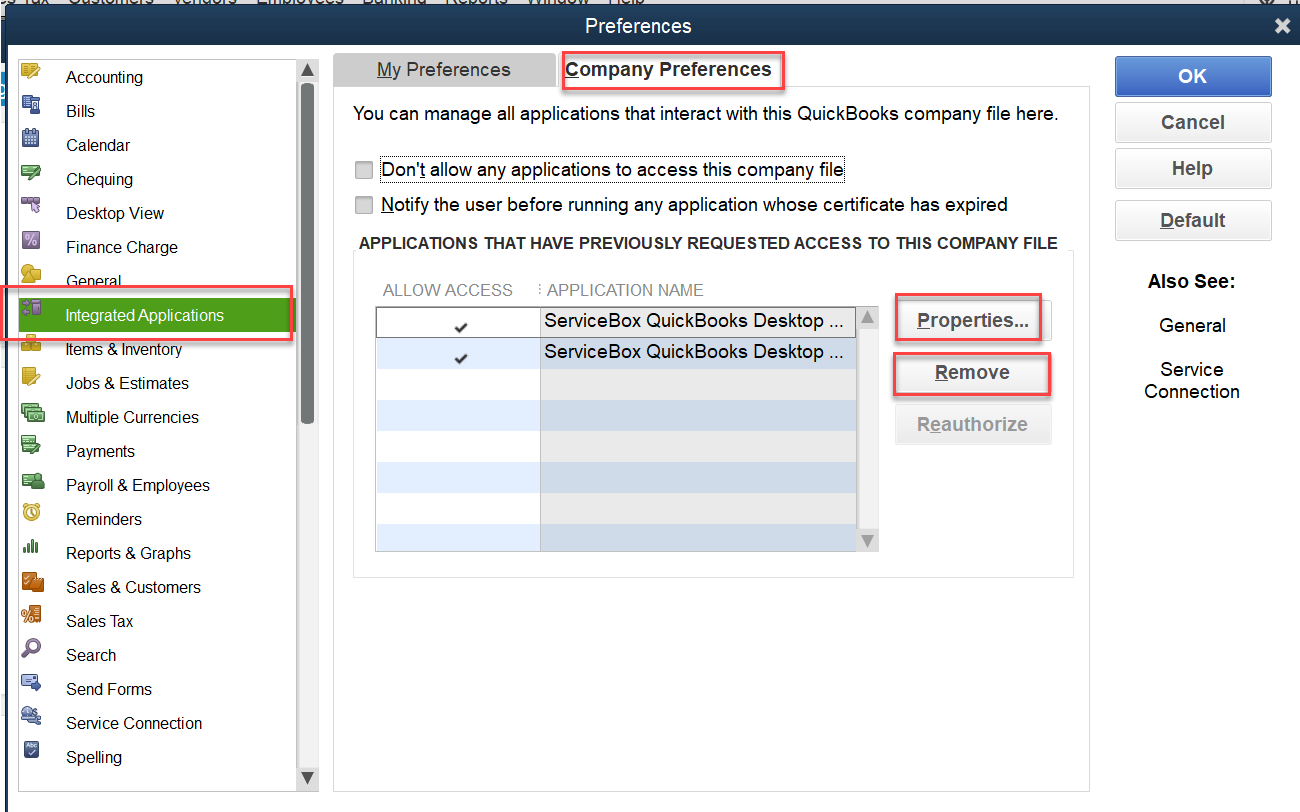The height and width of the screenshot is (812, 1300).
Task: Click the Desktop View category icon
Action: pos(31,206)
